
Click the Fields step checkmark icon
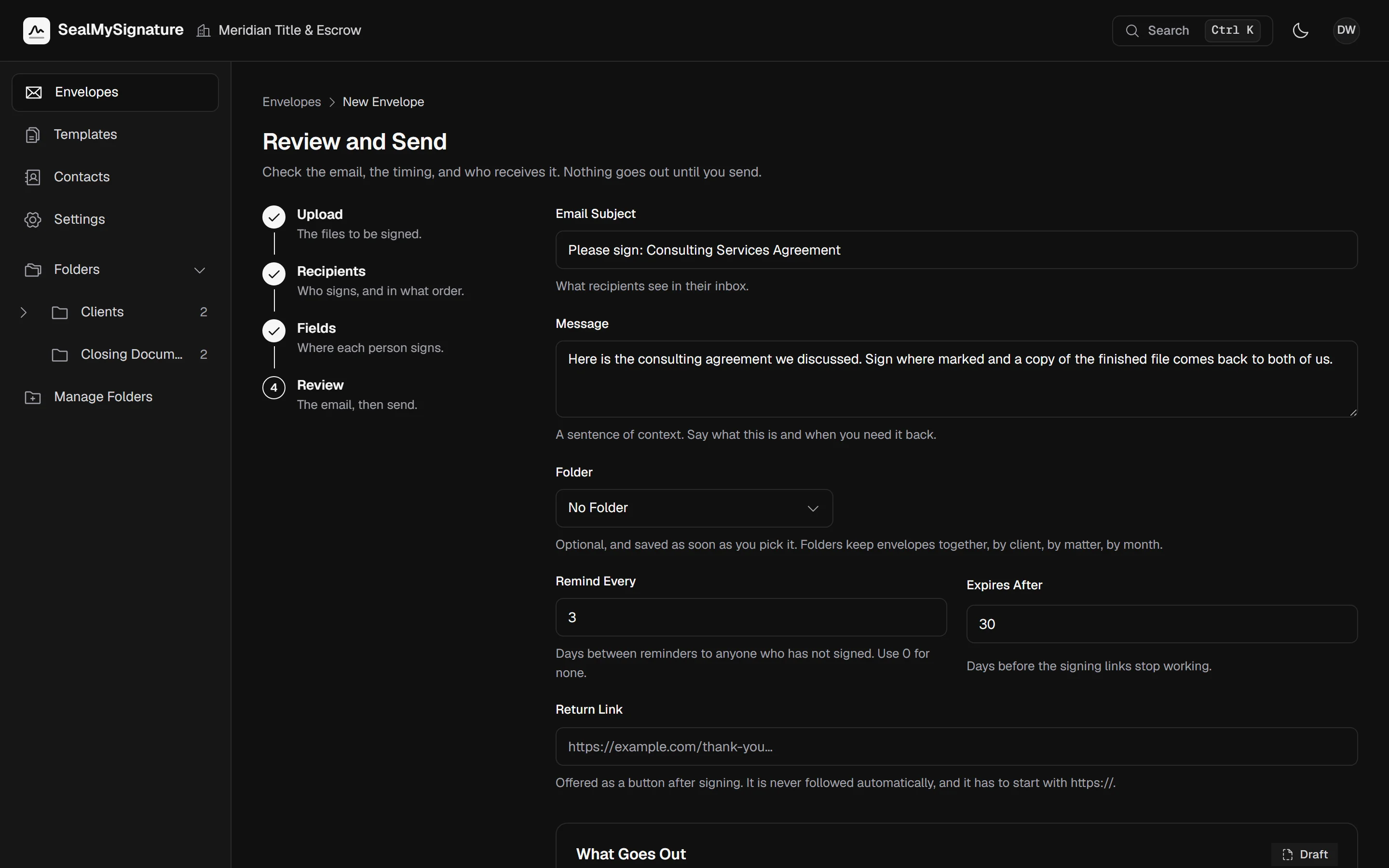[274, 331]
